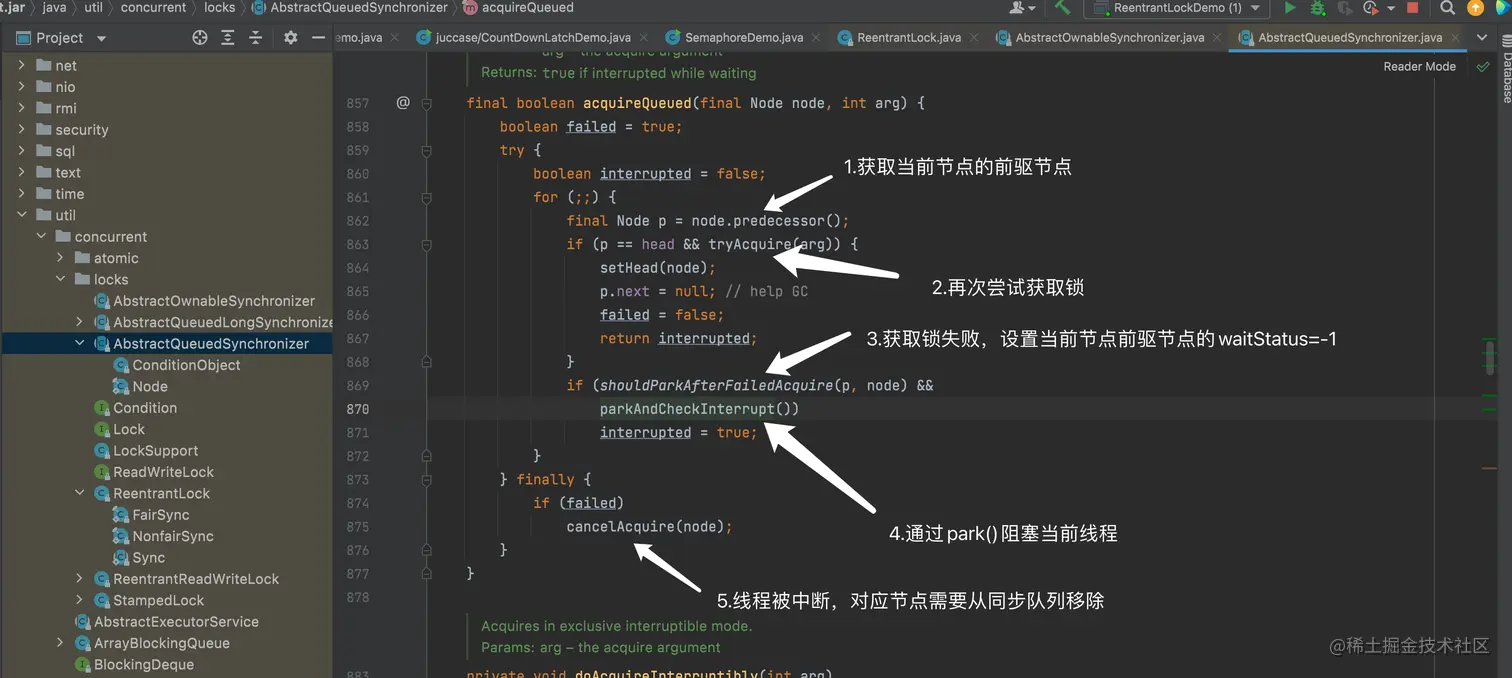Click the Select Opened File locate icon
The width and height of the screenshot is (1512, 678).
pos(200,37)
